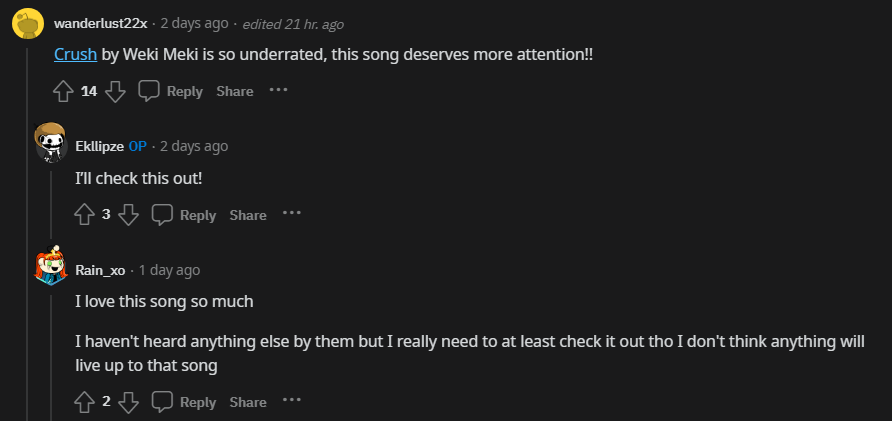Share Rain_xo's comment
The height and width of the screenshot is (421, 892).
tap(248, 402)
